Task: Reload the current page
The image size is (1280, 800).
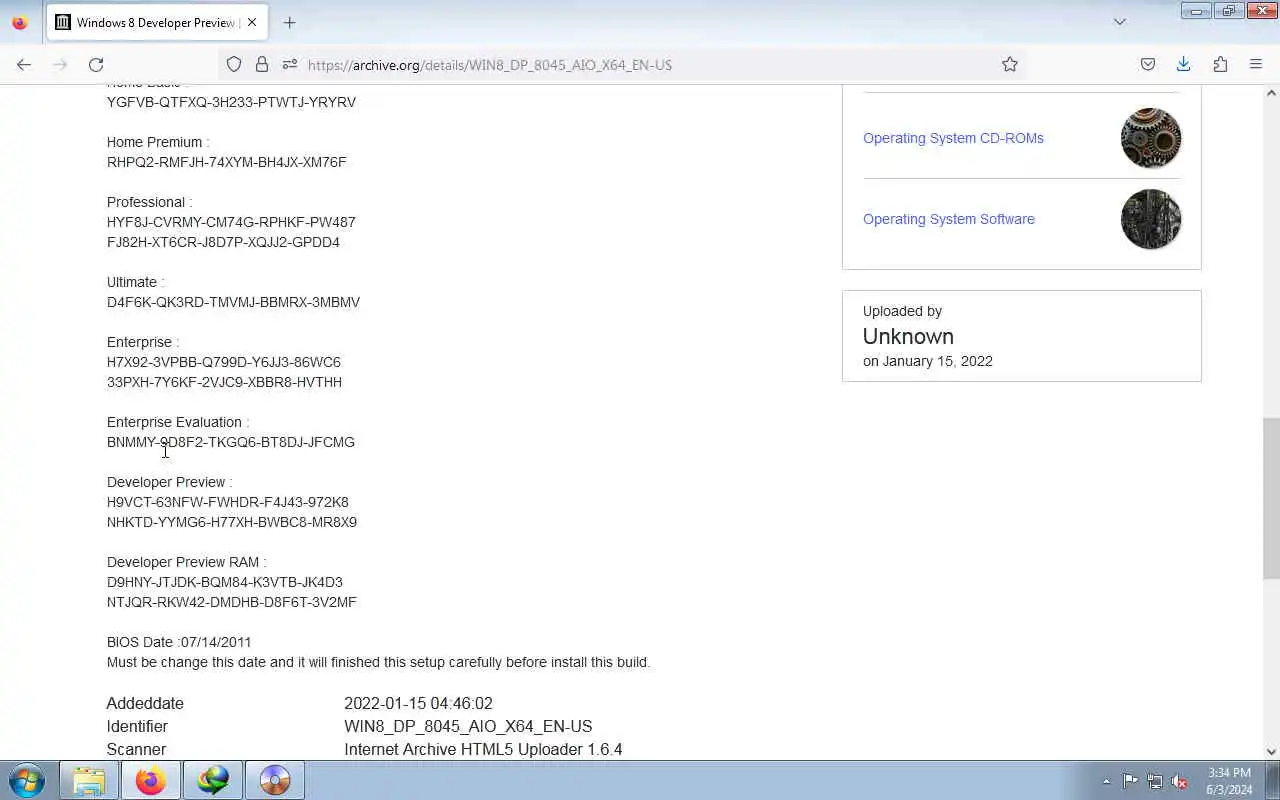Action: [96, 64]
